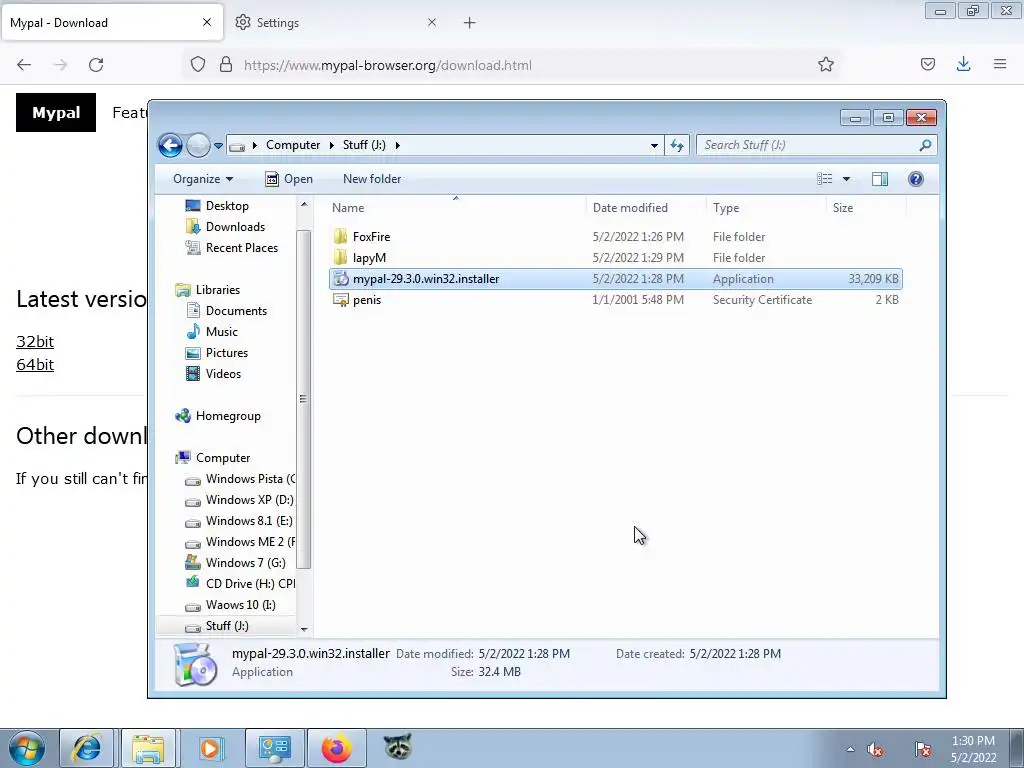1024x768 pixels.
Task: Click navigation pane scroll-down arrow
Action: tap(304, 629)
